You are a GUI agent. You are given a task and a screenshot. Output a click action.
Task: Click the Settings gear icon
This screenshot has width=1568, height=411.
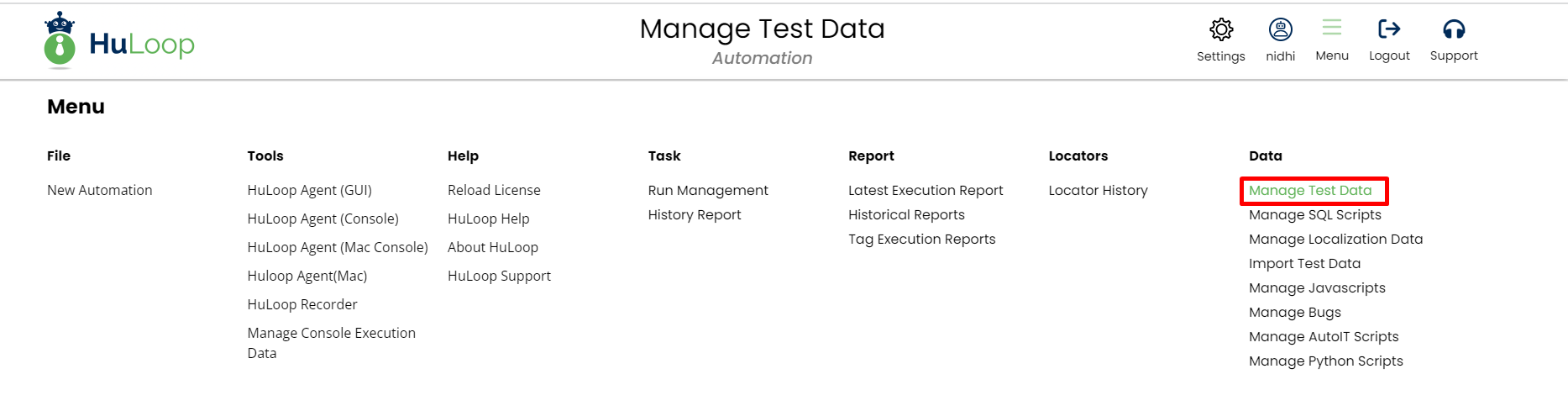[x=1220, y=30]
